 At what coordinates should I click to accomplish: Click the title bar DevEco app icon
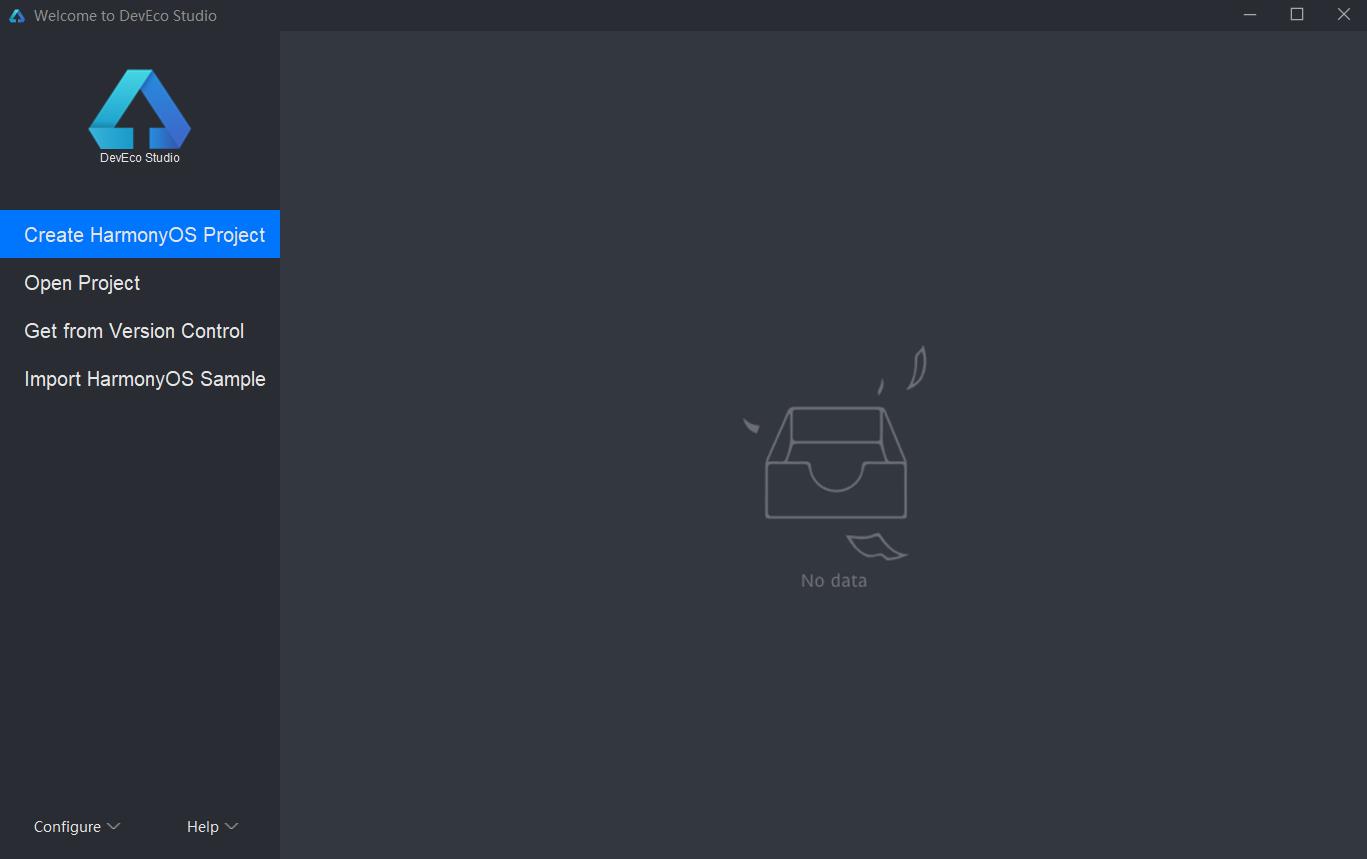[16, 15]
